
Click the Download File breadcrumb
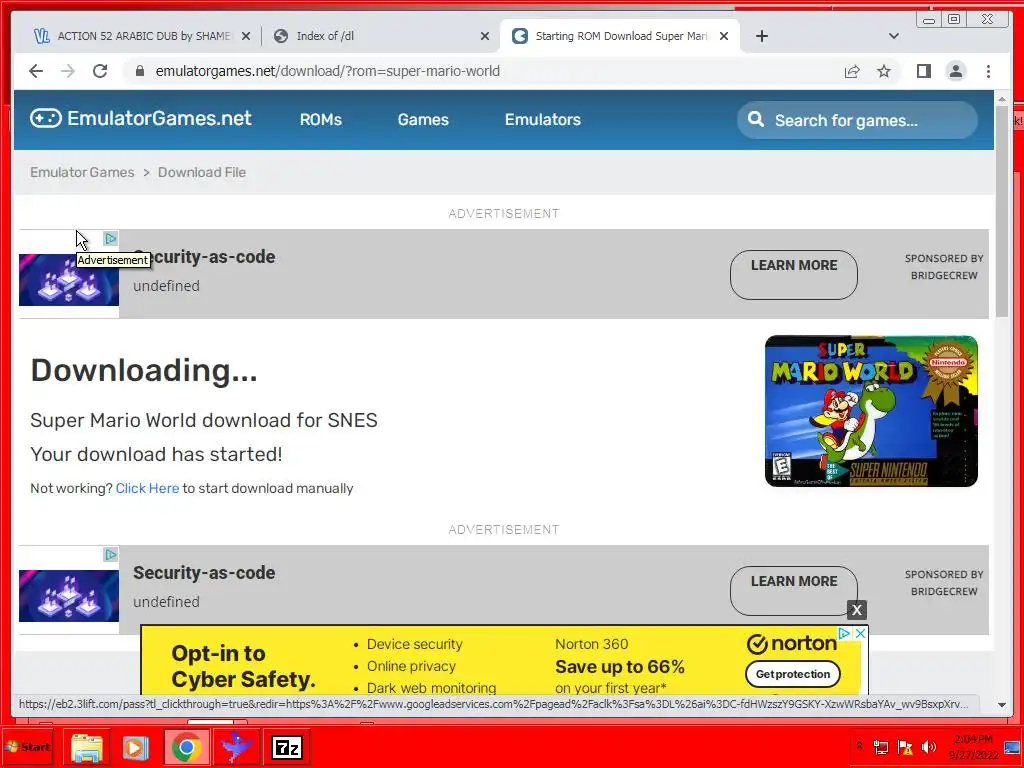[202, 172]
